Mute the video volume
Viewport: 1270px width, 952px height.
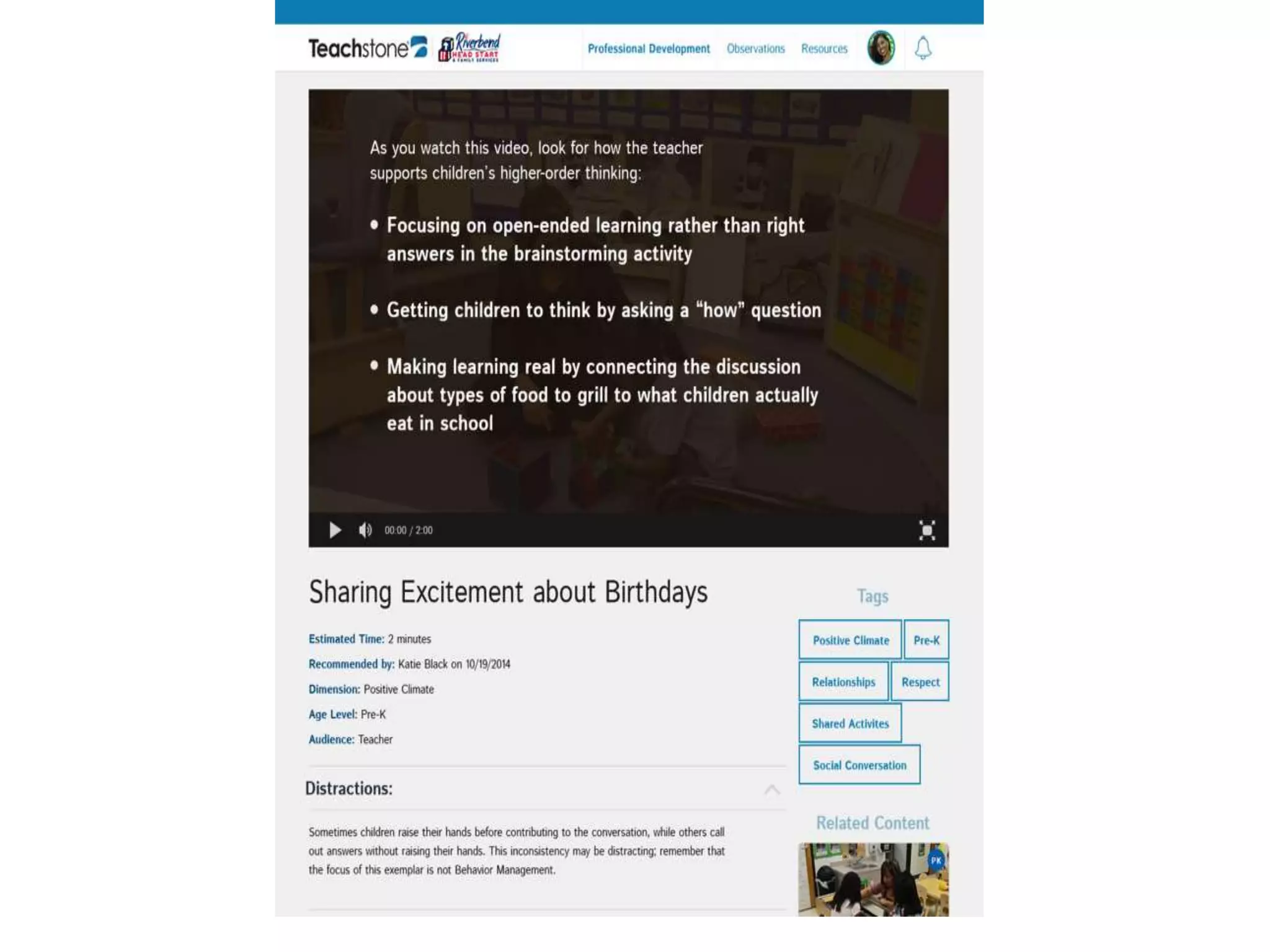[x=365, y=530]
